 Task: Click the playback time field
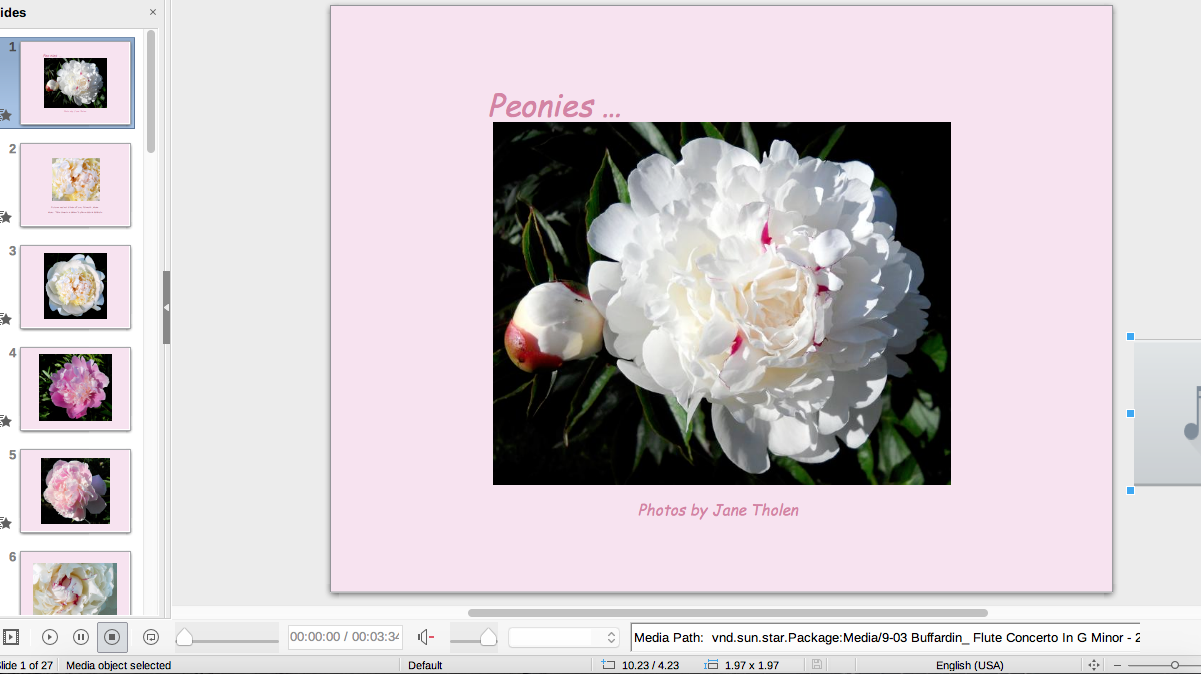pyautogui.click(x=345, y=637)
